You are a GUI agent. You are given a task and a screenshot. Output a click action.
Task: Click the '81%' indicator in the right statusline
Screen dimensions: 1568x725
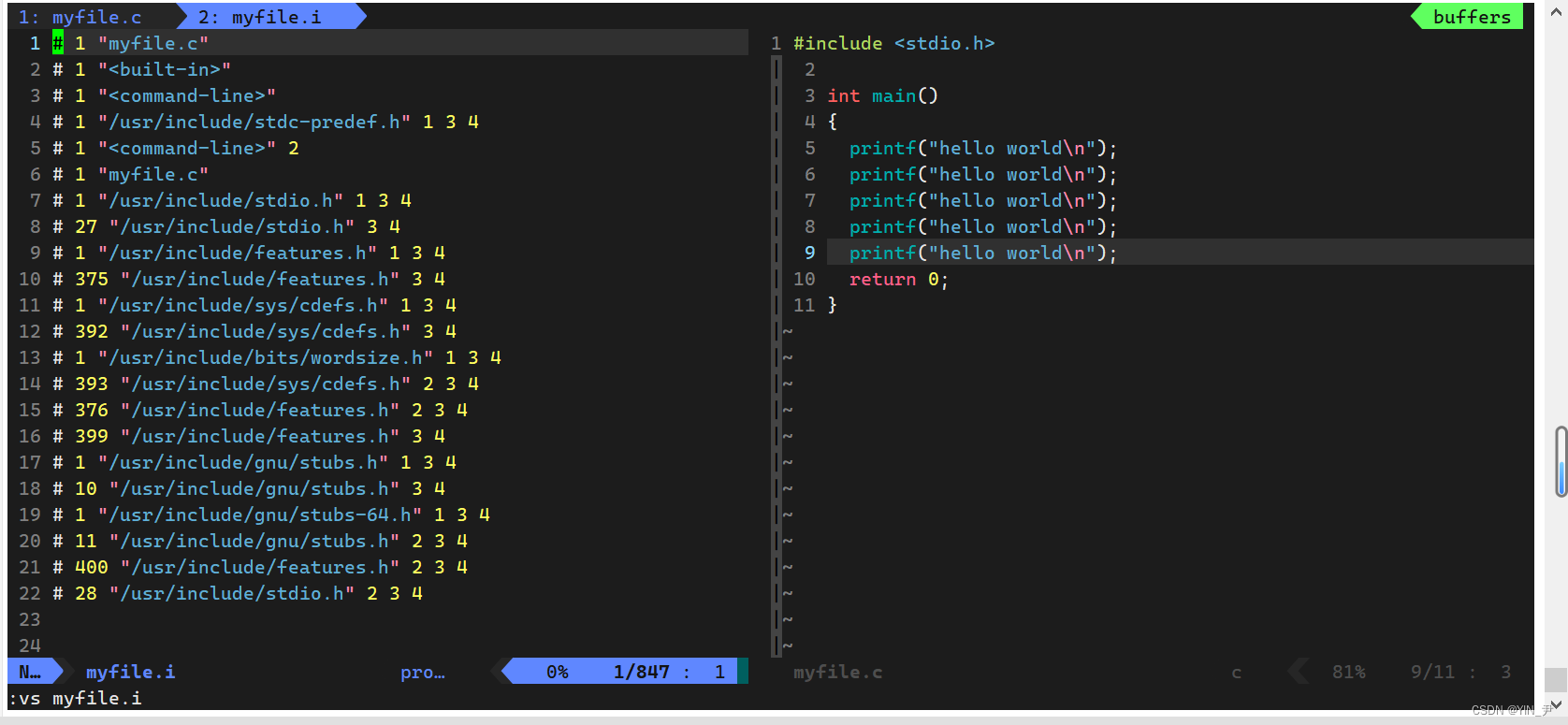(1348, 672)
